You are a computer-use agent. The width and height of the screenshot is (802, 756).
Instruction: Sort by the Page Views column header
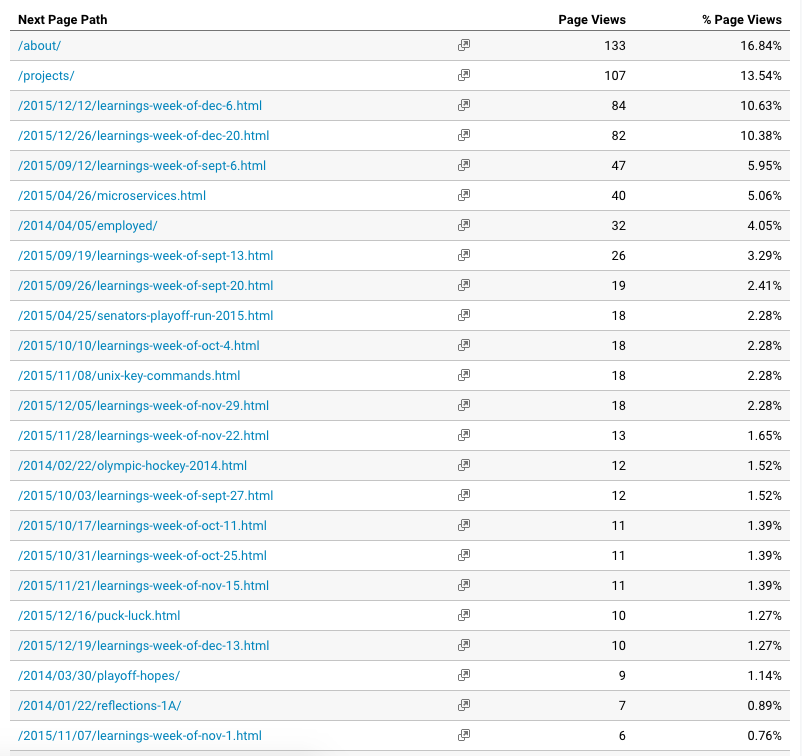click(591, 19)
